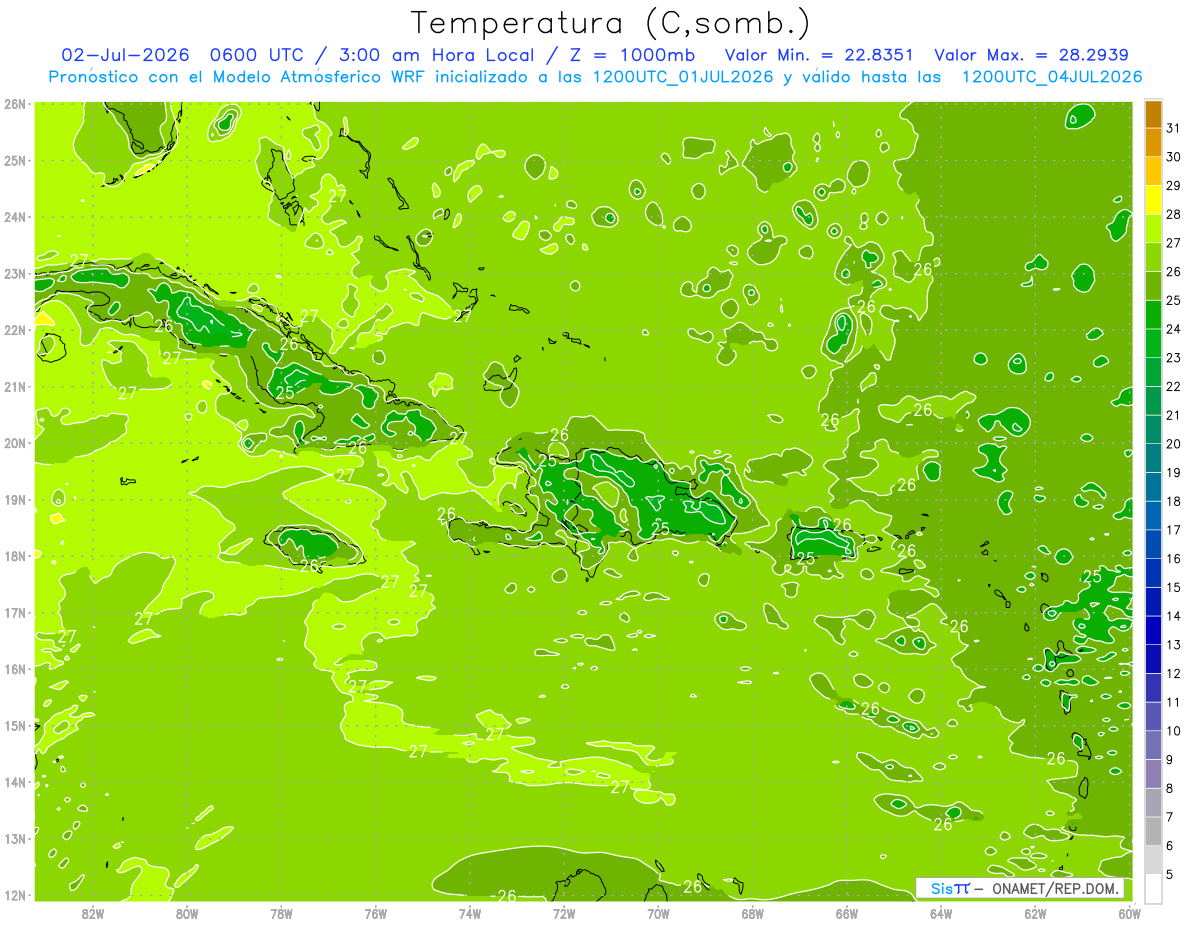Pick the yellow-green swatch between 27 and 28
This screenshot has height=927, width=1200.
click(x=1153, y=229)
